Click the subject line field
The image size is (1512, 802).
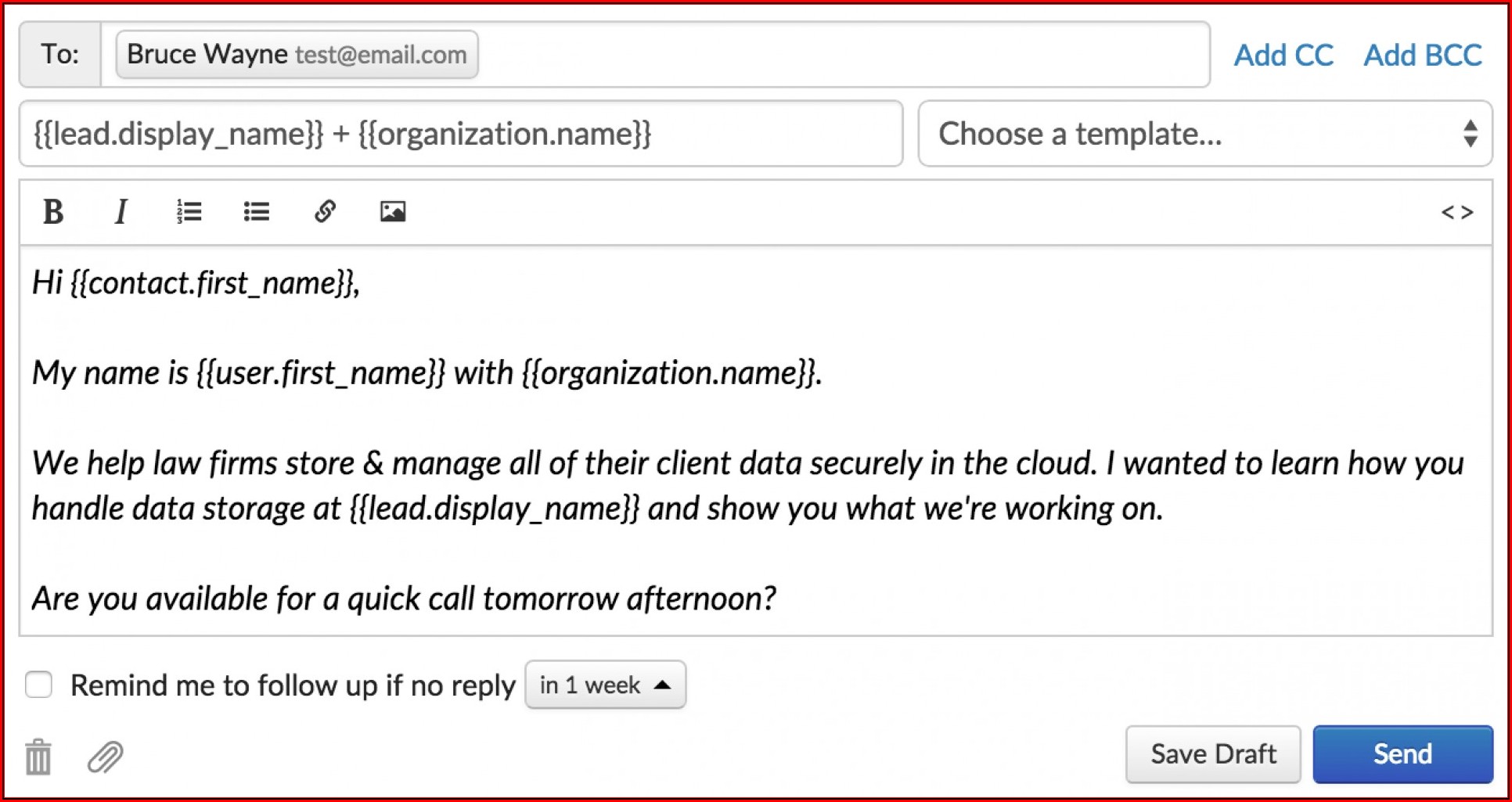[x=460, y=134]
